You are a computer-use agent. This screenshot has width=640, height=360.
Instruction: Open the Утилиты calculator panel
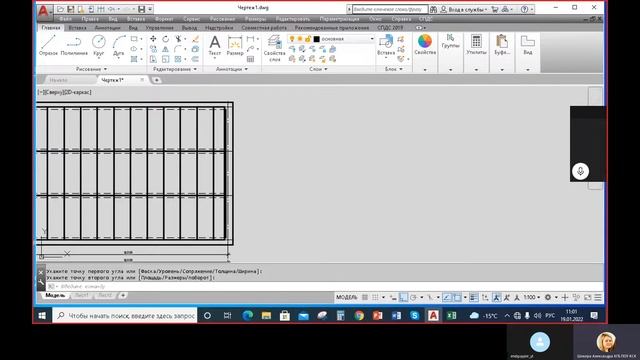click(476, 45)
